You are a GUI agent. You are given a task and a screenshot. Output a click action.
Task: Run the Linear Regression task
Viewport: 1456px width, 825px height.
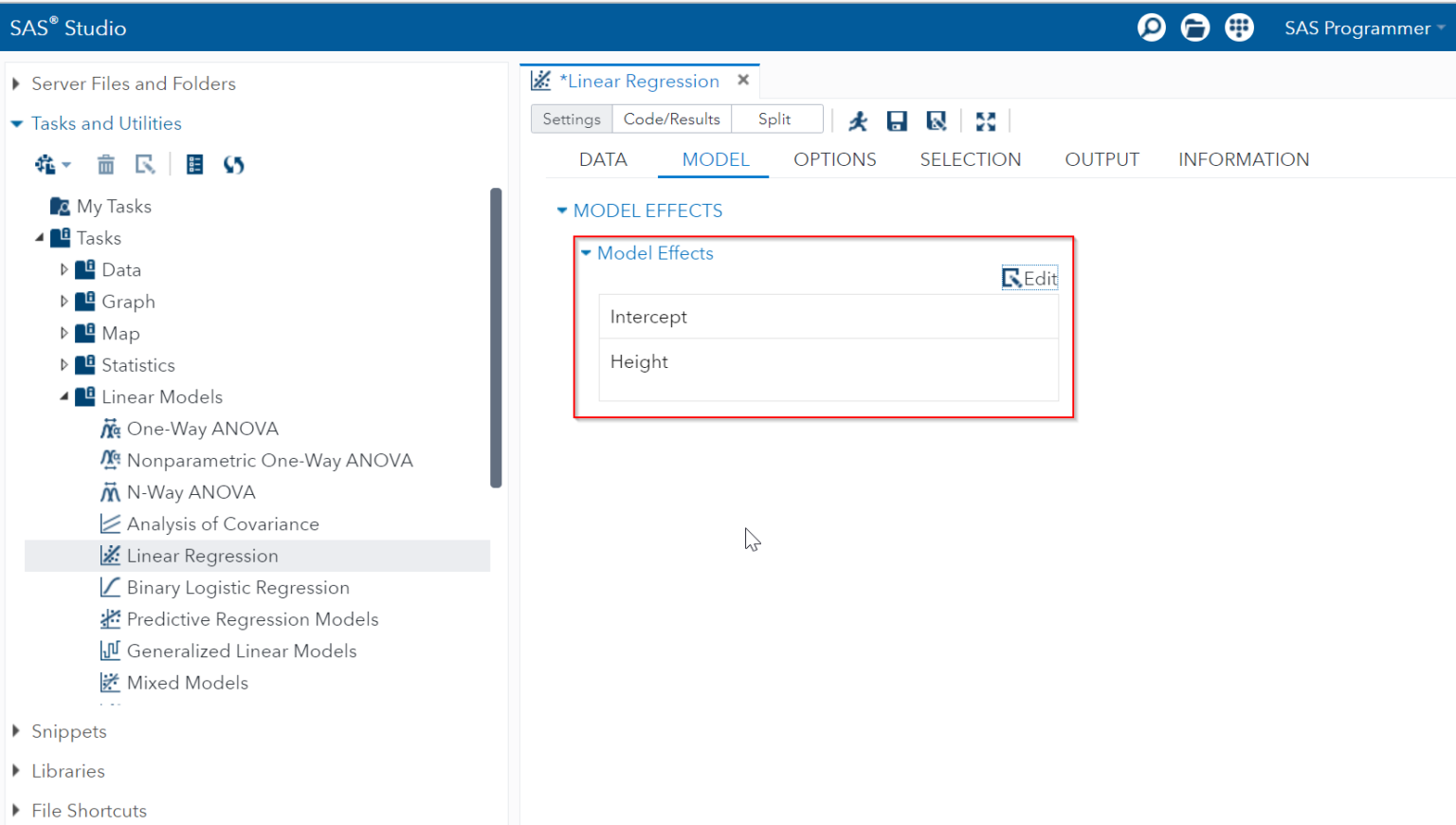click(x=857, y=120)
